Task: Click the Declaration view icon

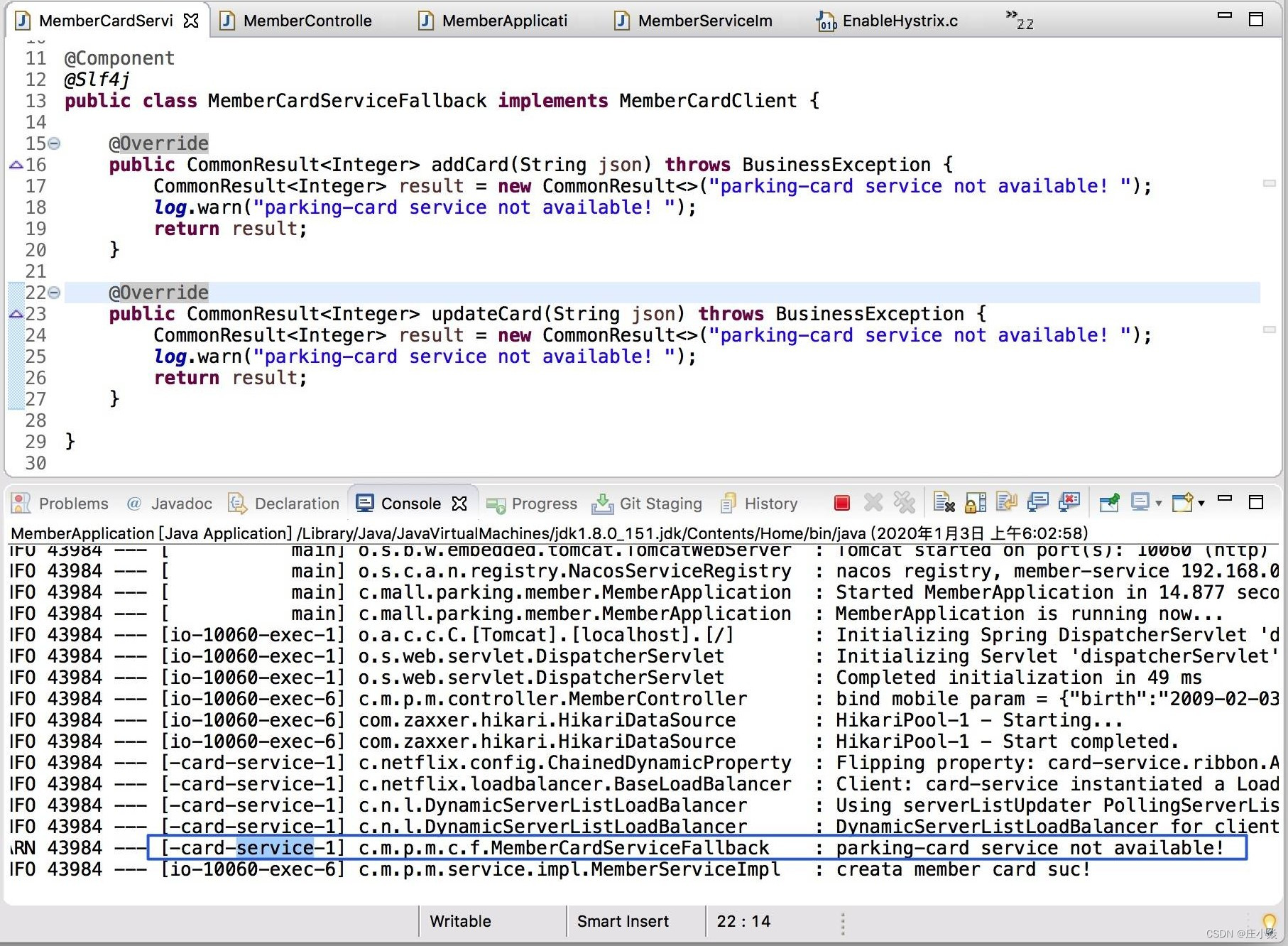Action: (x=237, y=503)
